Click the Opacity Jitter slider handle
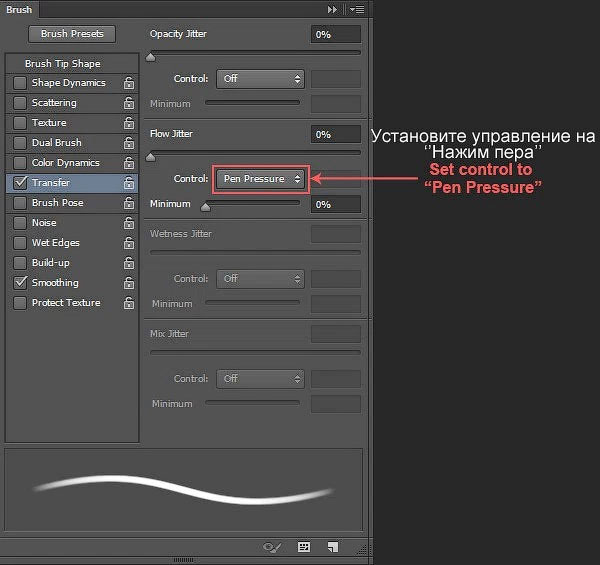The height and width of the screenshot is (565, 600). coord(151,57)
